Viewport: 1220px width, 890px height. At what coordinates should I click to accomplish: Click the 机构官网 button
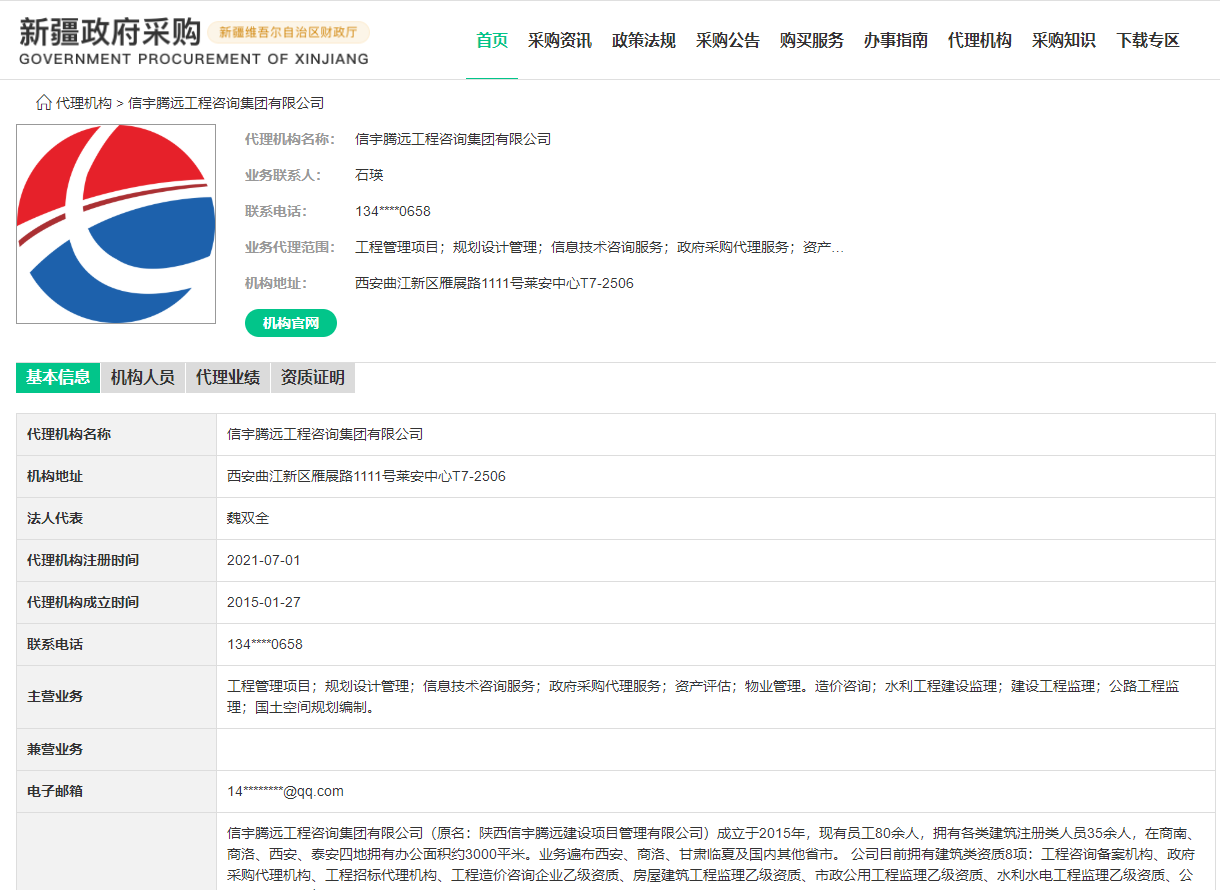pyautogui.click(x=290, y=323)
